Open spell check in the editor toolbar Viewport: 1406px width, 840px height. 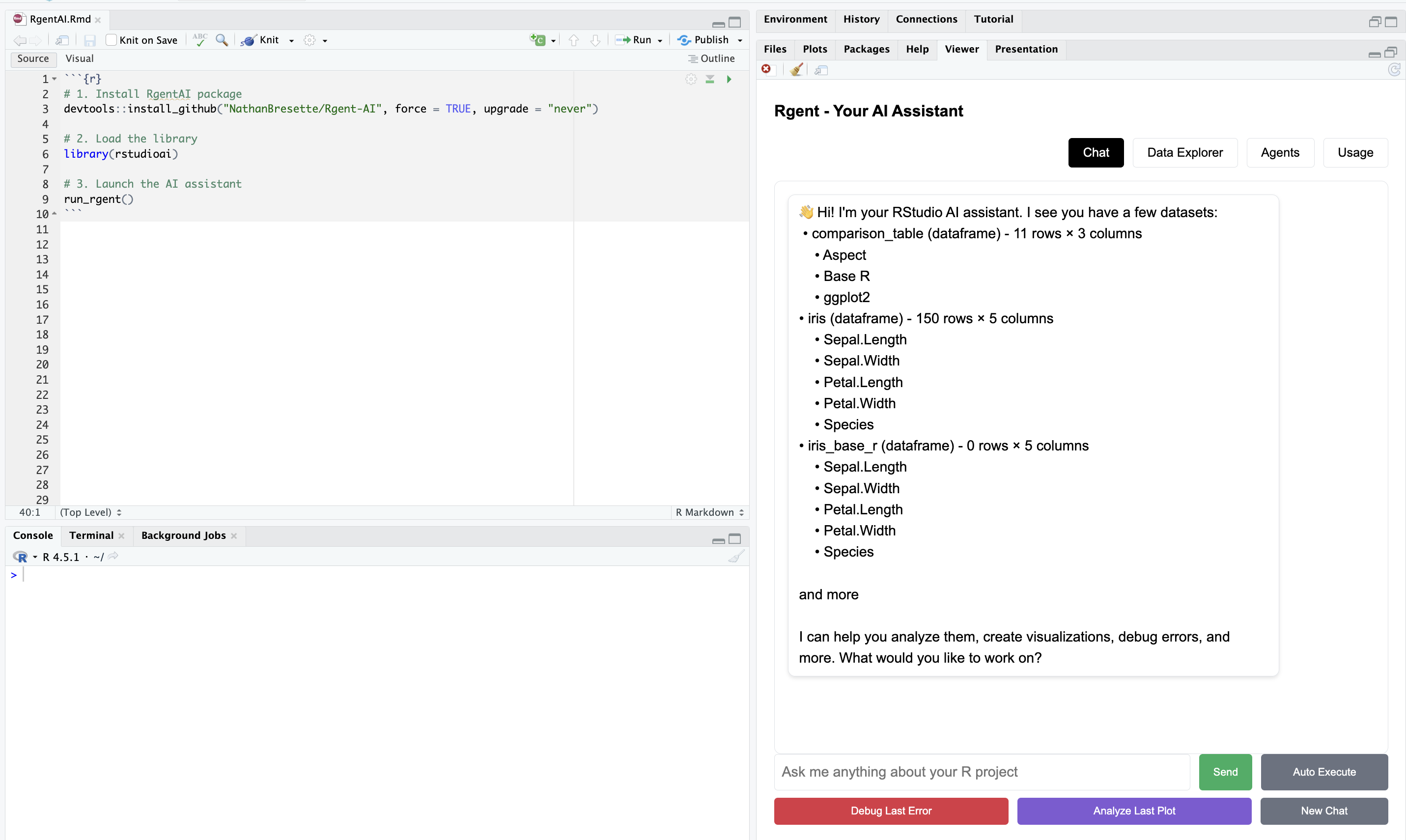tap(199, 40)
